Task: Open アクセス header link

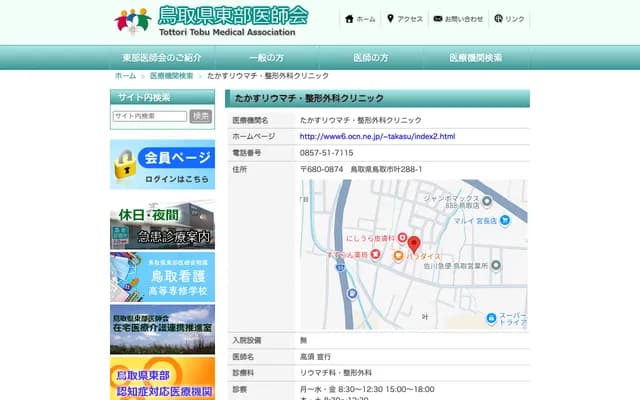Action: 405,19
